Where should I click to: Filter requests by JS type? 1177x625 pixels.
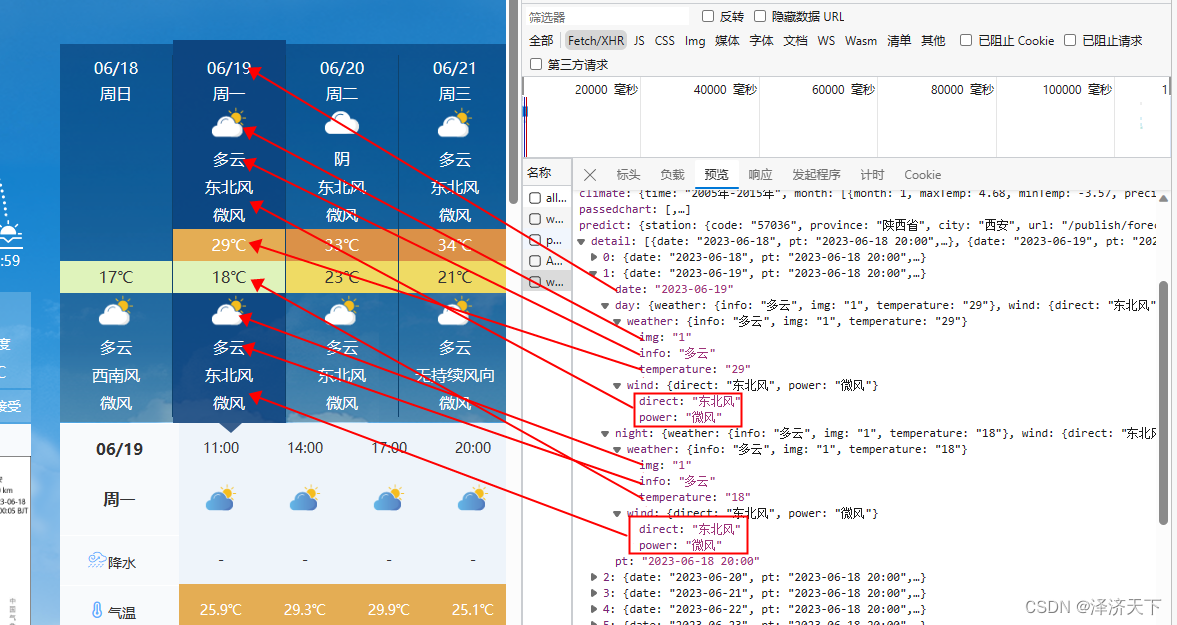[x=639, y=41]
